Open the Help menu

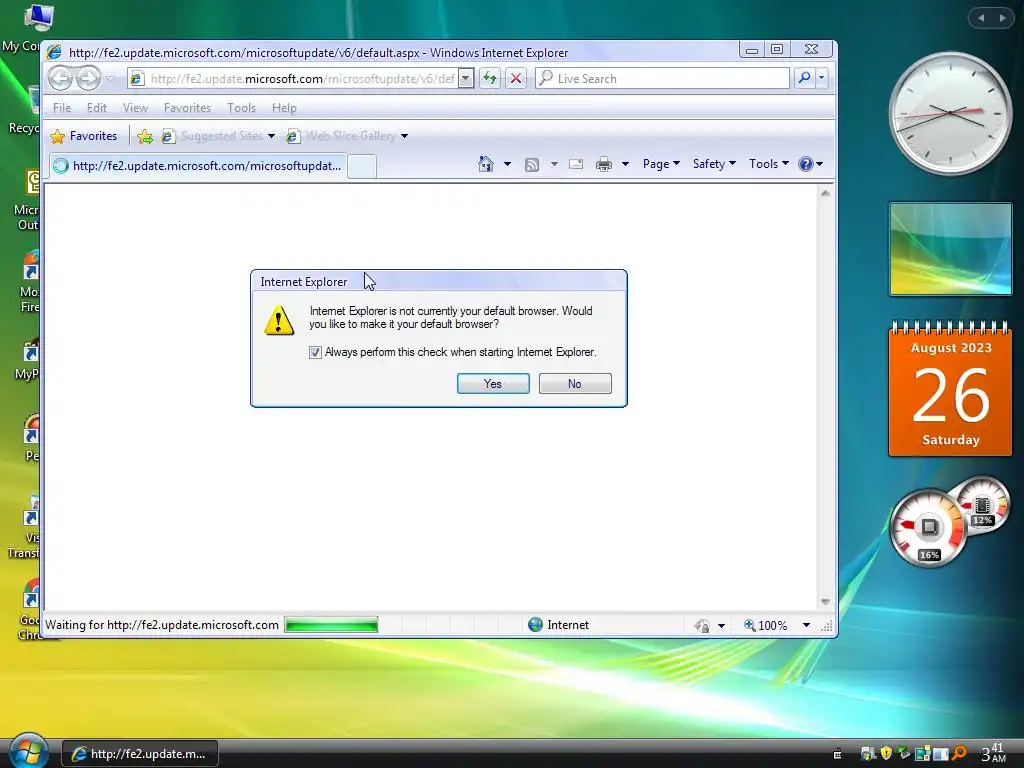coord(284,108)
